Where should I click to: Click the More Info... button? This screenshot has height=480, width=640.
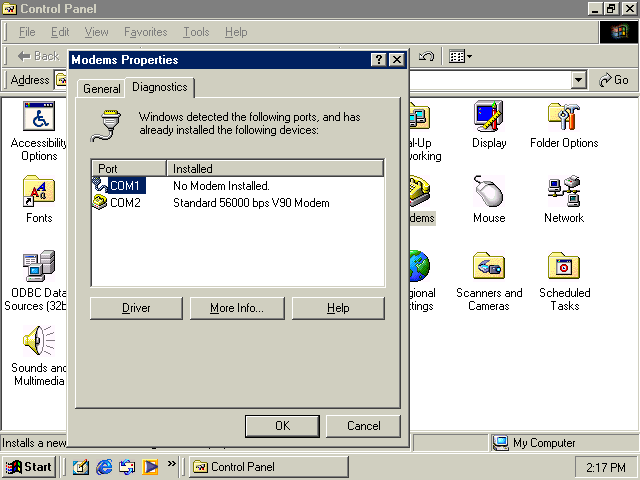pos(237,308)
